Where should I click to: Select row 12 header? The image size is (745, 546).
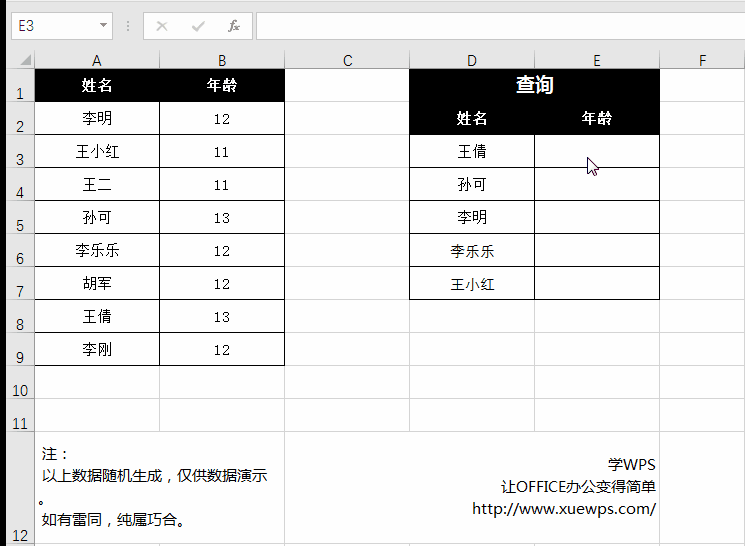[x=20, y=488]
